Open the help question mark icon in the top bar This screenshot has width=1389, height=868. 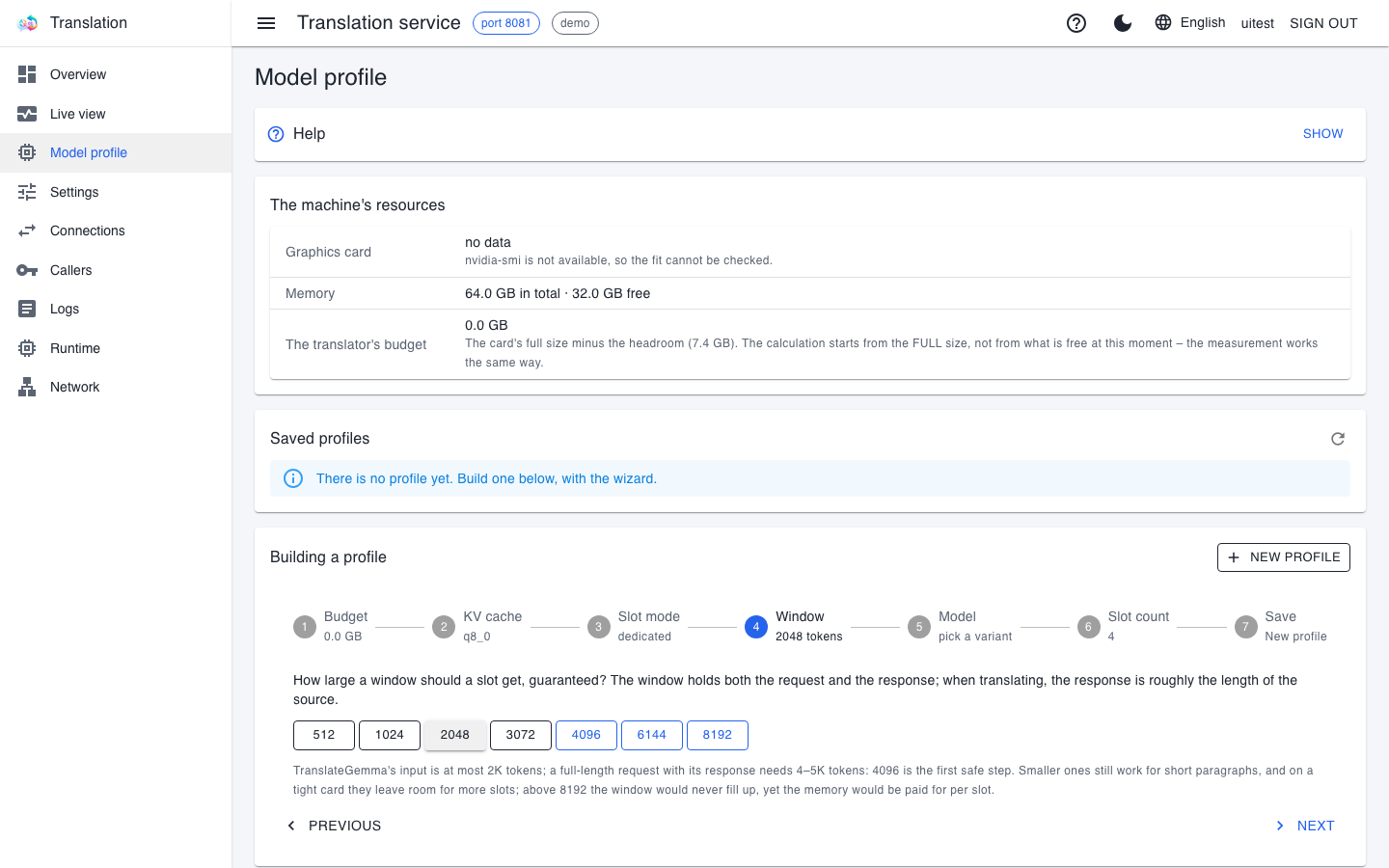click(x=1076, y=23)
